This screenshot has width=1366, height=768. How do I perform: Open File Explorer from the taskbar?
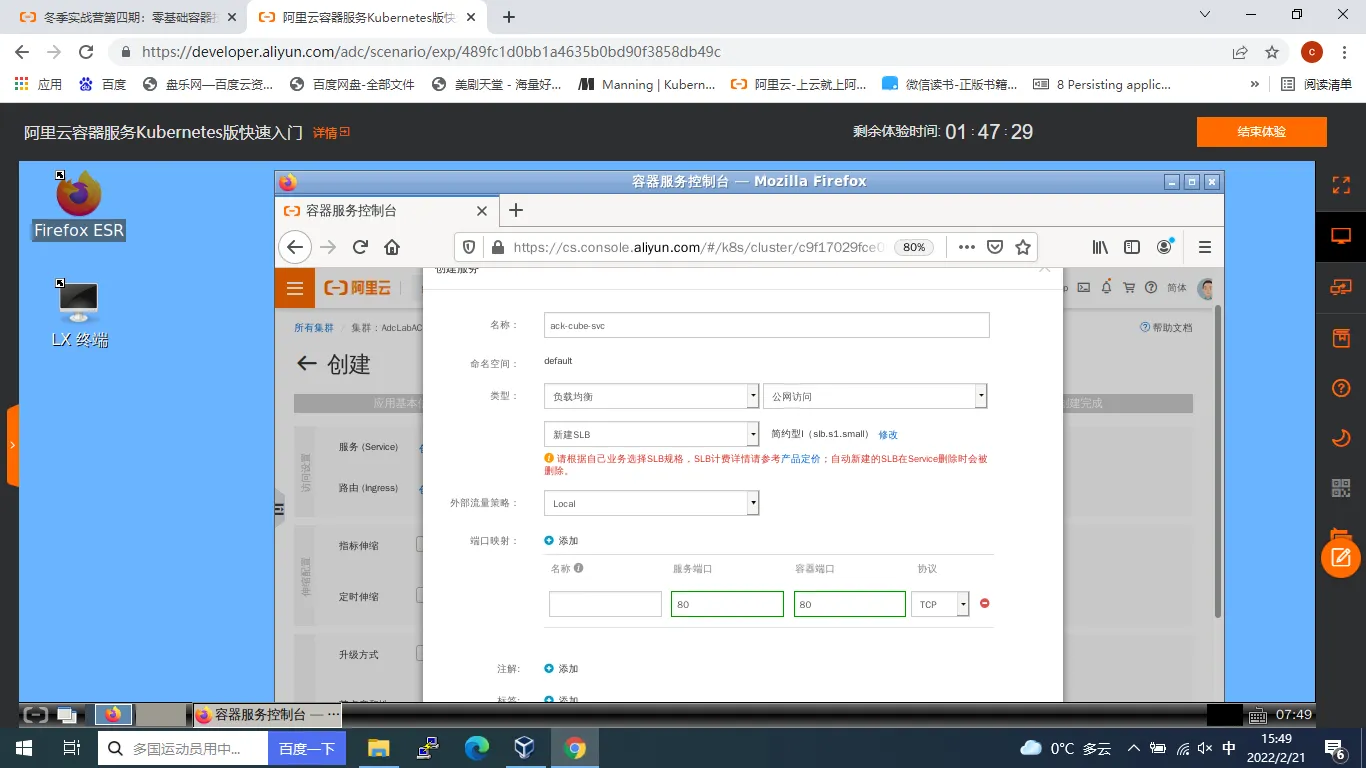(378, 748)
